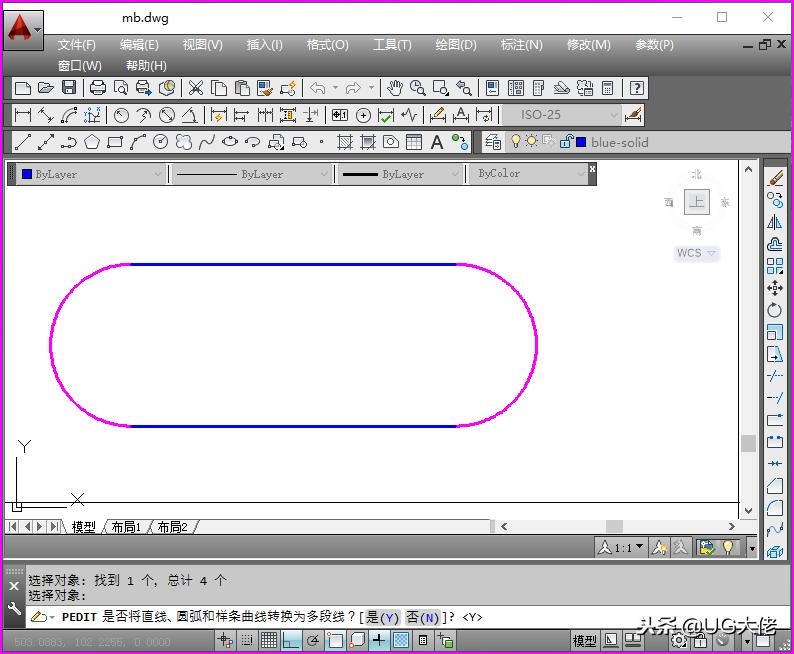This screenshot has width=794, height=654.
Task: Click the Help question mark icon
Action: tap(636, 88)
